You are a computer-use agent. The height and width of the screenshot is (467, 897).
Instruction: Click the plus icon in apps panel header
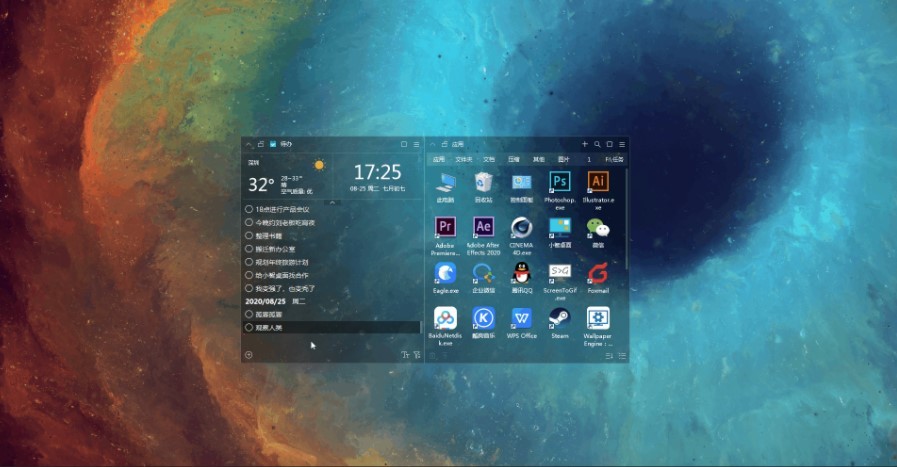click(585, 144)
